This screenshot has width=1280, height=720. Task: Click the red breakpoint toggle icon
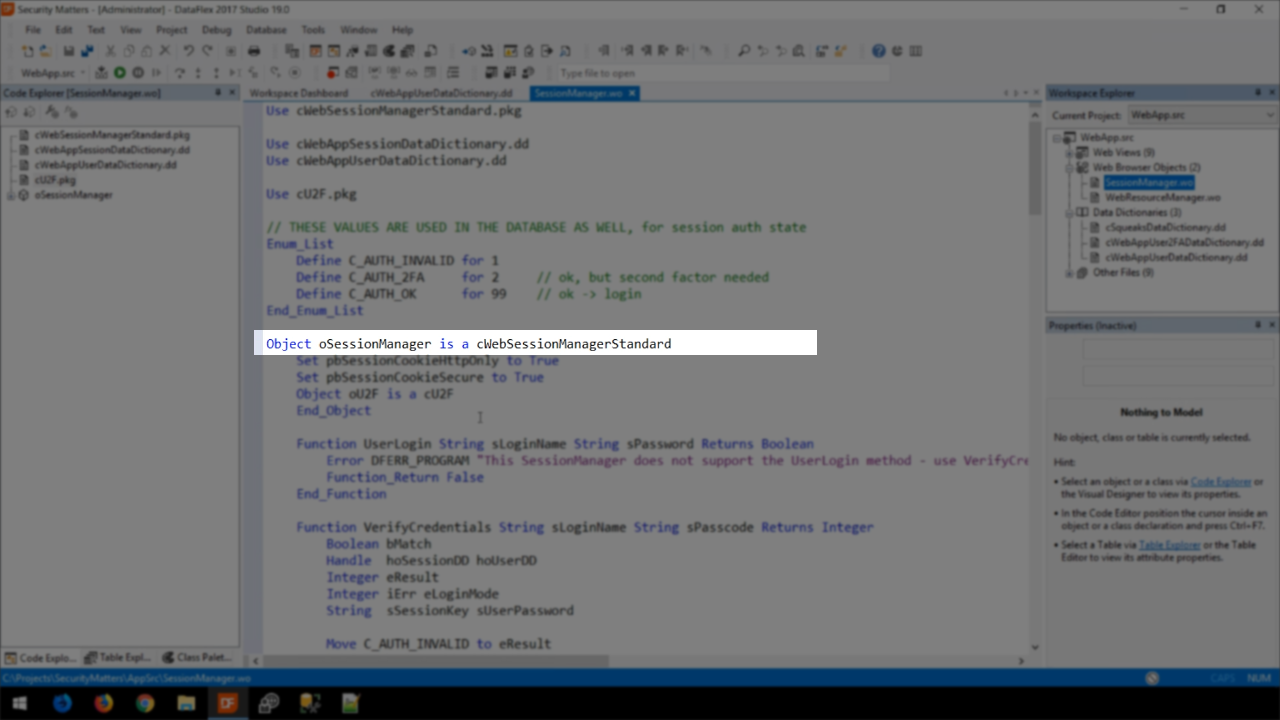pyautogui.click(x=332, y=73)
